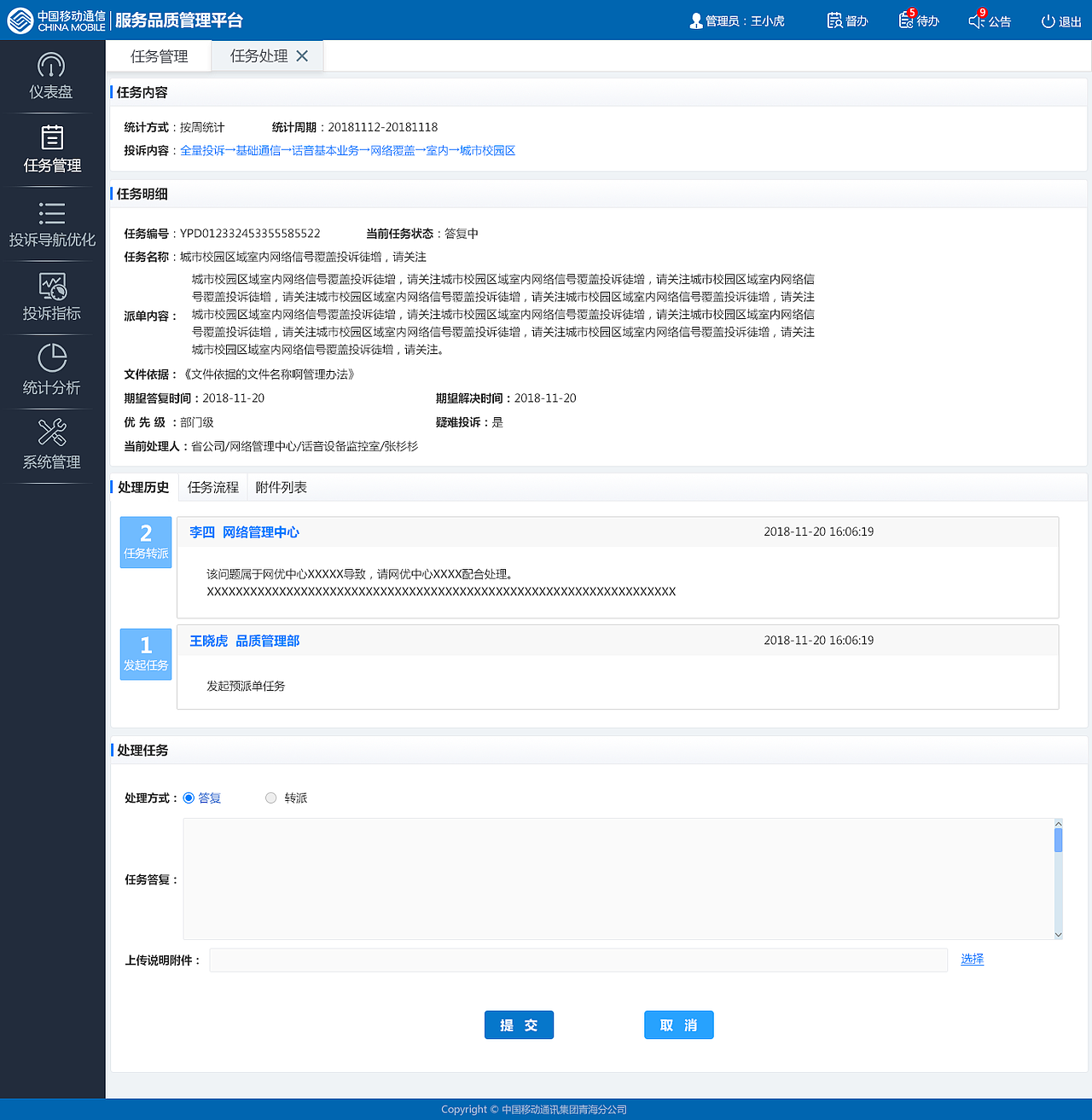Open 投诉导航优化 in the sidebar
The width and height of the screenshot is (1092, 1120).
tap(52, 223)
